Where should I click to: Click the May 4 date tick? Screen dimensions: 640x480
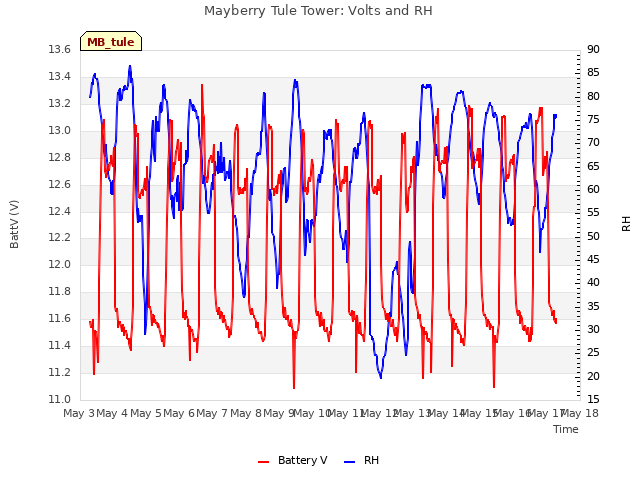pos(112,413)
